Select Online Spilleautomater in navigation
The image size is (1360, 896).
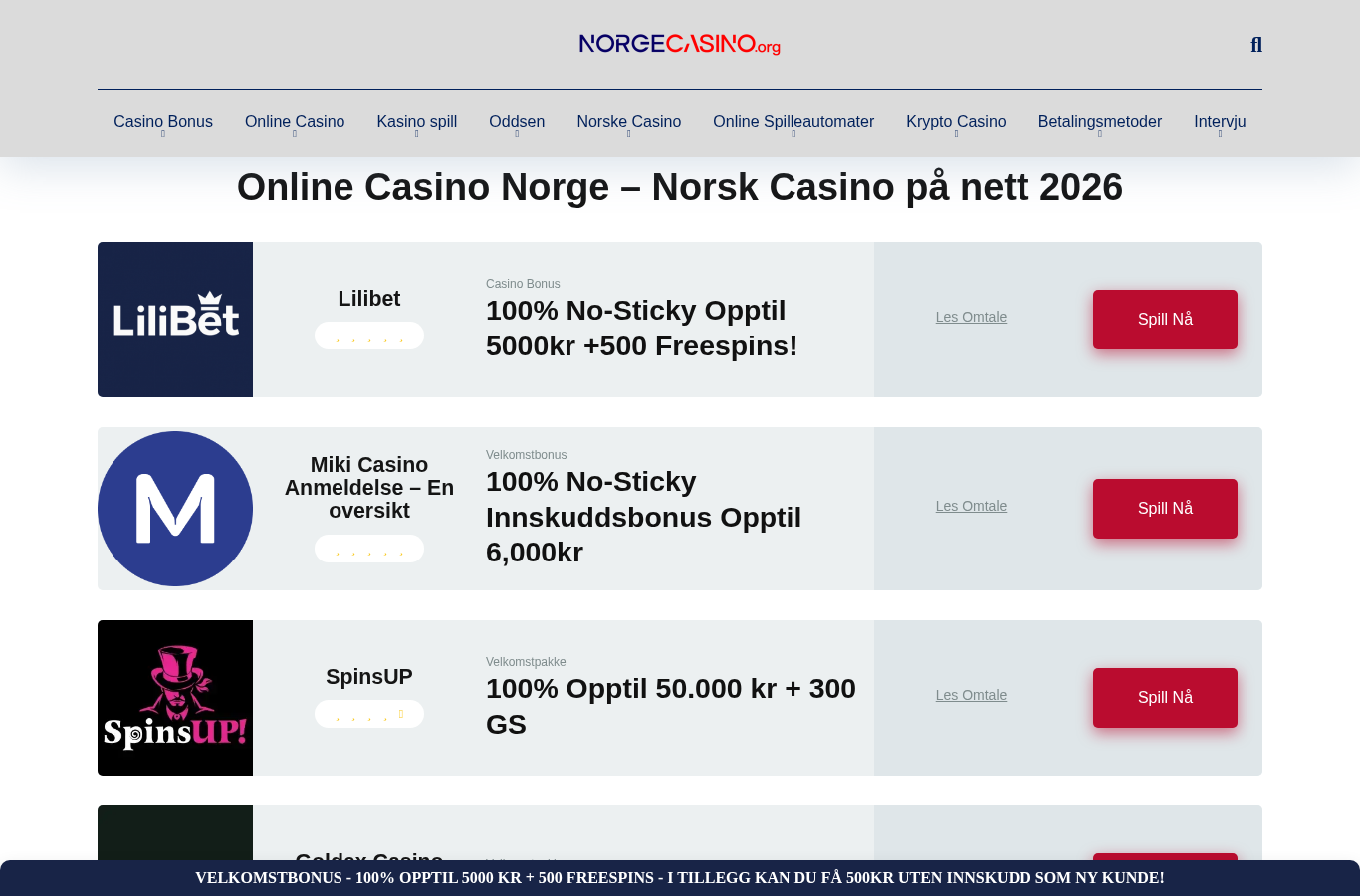click(x=793, y=122)
